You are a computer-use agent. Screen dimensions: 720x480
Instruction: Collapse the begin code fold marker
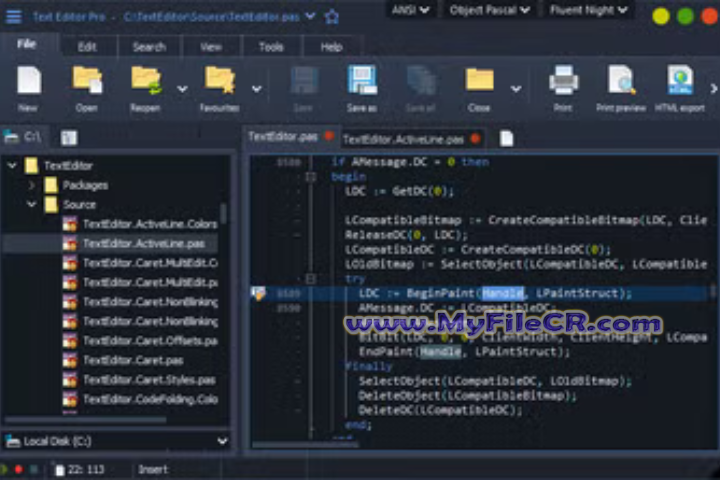311,176
